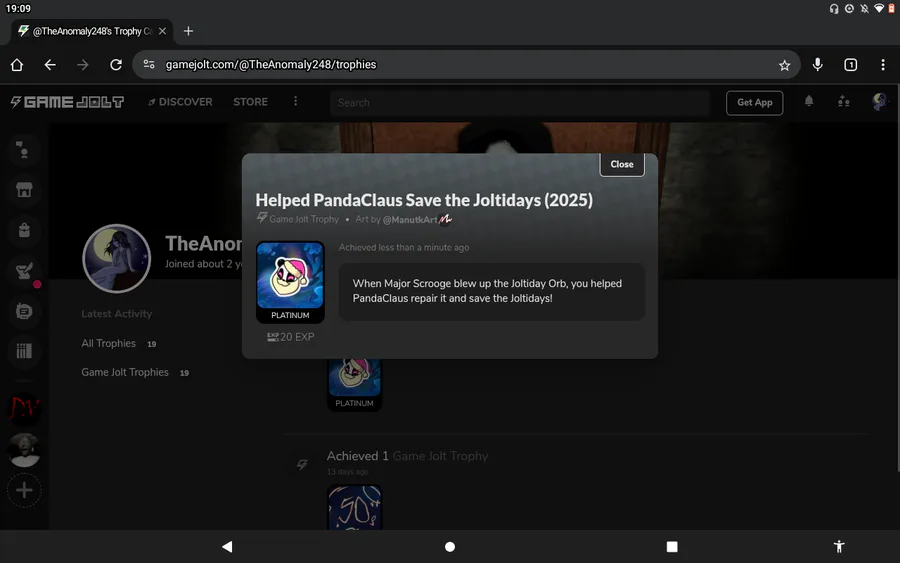Open the sidebar quests icon with red dot
This screenshot has width=900, height=563.
[x=24, y=271]
